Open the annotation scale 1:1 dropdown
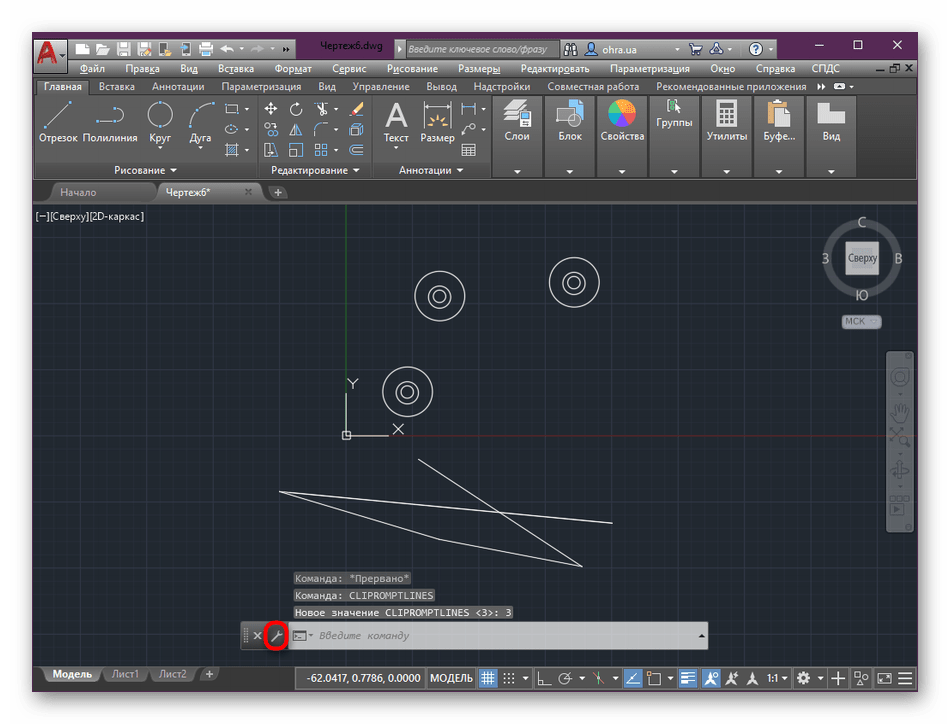The height and width of the screenshot is (724, 950). [777, 679]
